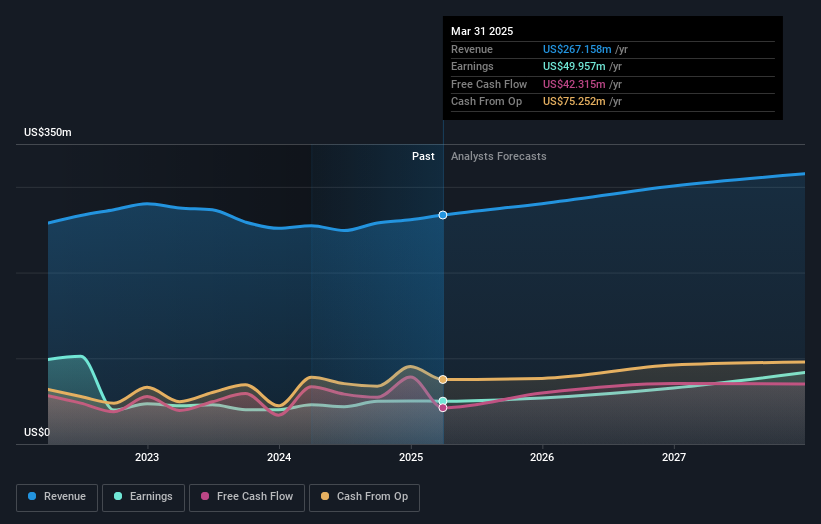This screenshot has width=821, height=524.
Task: Toggle the Revenue legend series
Action: (x=57, y=497)
